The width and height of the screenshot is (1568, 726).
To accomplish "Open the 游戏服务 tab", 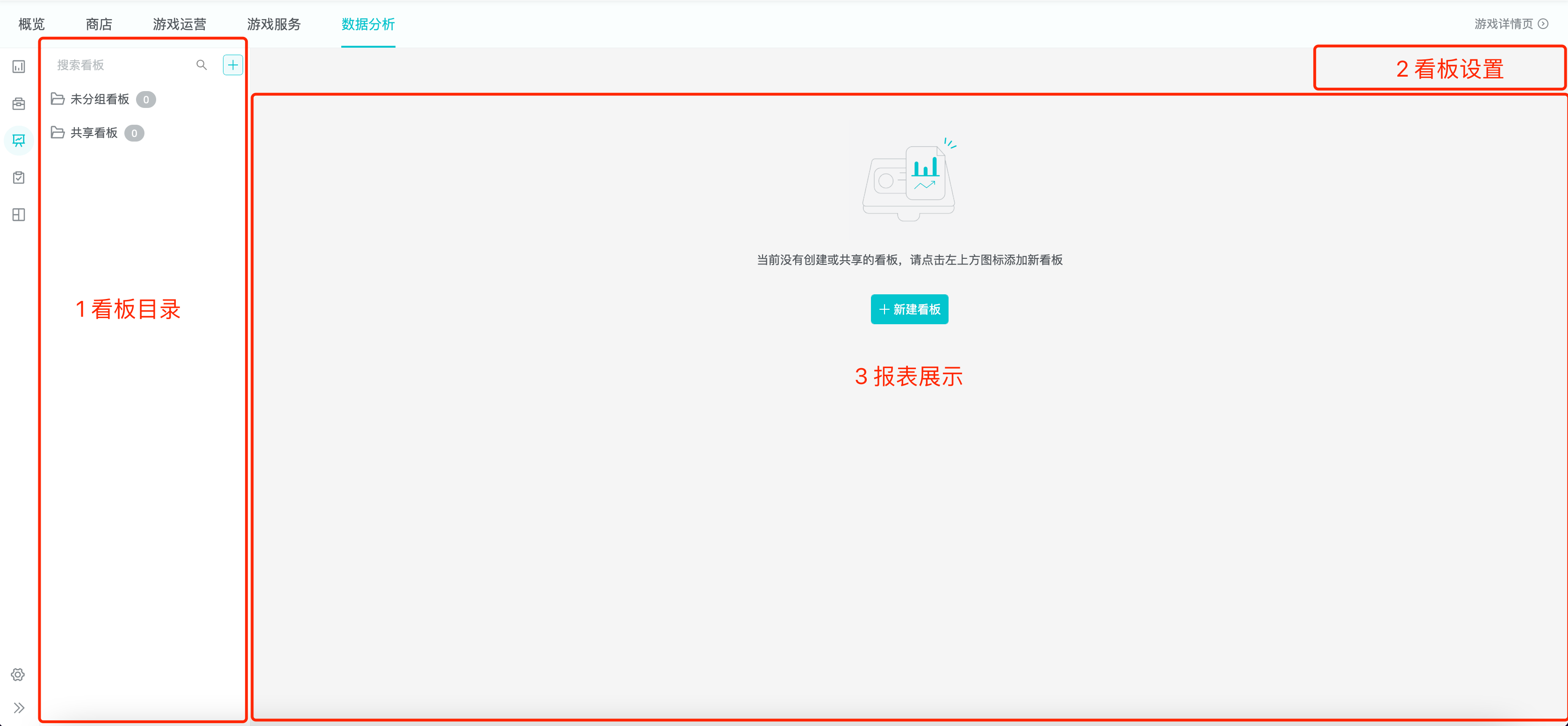I will tap(274, 24).
